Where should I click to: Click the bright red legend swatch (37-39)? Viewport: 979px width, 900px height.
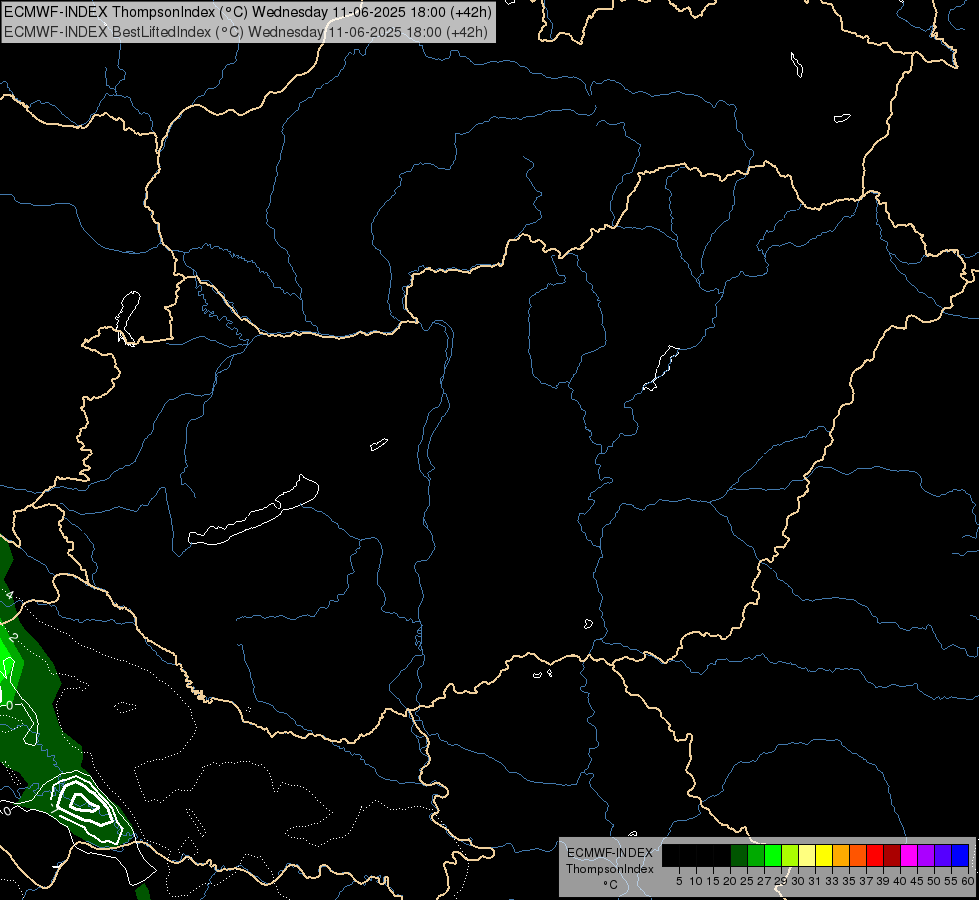pyautogui.click(x=875, y=855)
